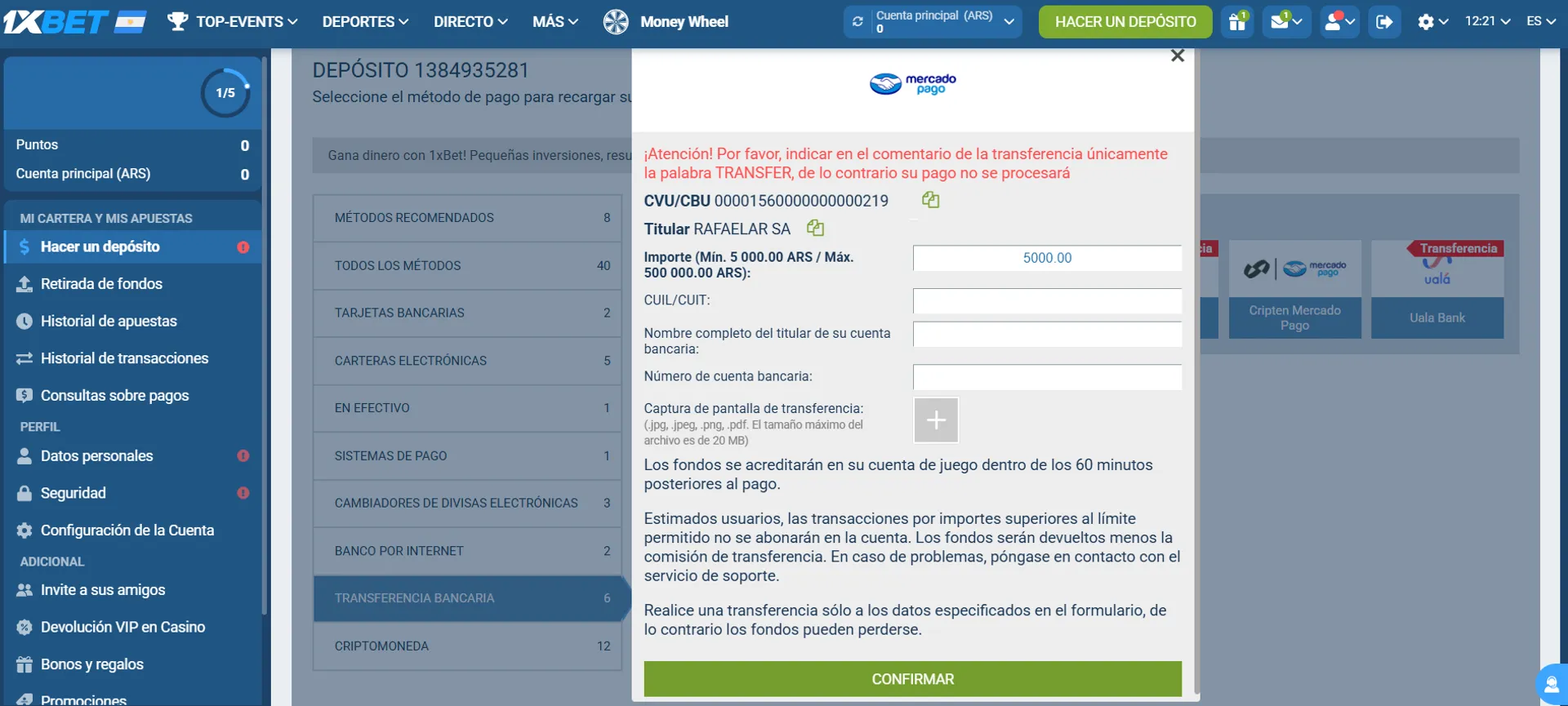Image resolution: width=1568 pixels, height=706 pixels.
Task: Click the Argentina flag icon
Action: [x=130, y=22]
